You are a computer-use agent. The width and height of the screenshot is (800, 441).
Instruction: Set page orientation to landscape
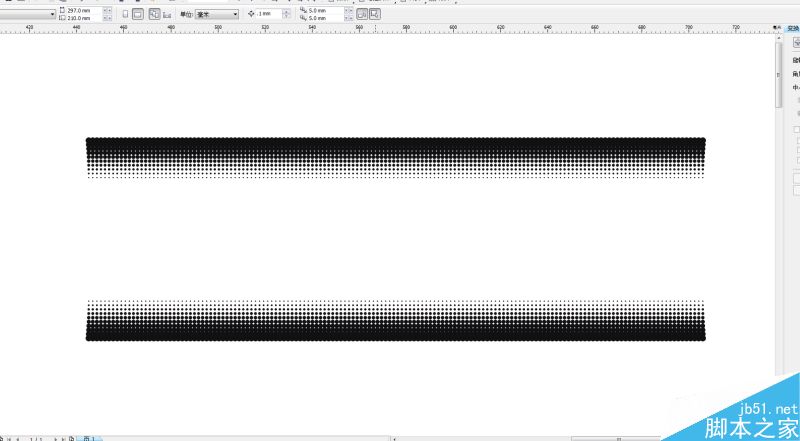pyautogui.click(x=138, y=14)
